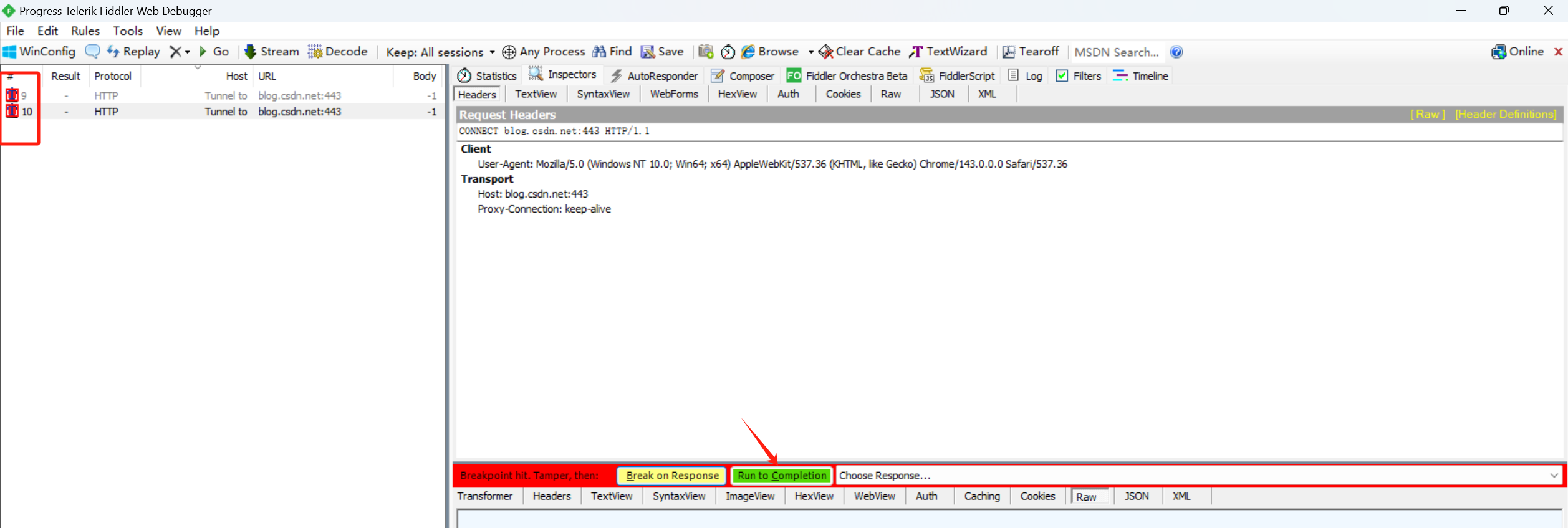Viewport: 1568px width, 528px height.
Task: Toggle Decode mode
Action: tap(338, 52)
